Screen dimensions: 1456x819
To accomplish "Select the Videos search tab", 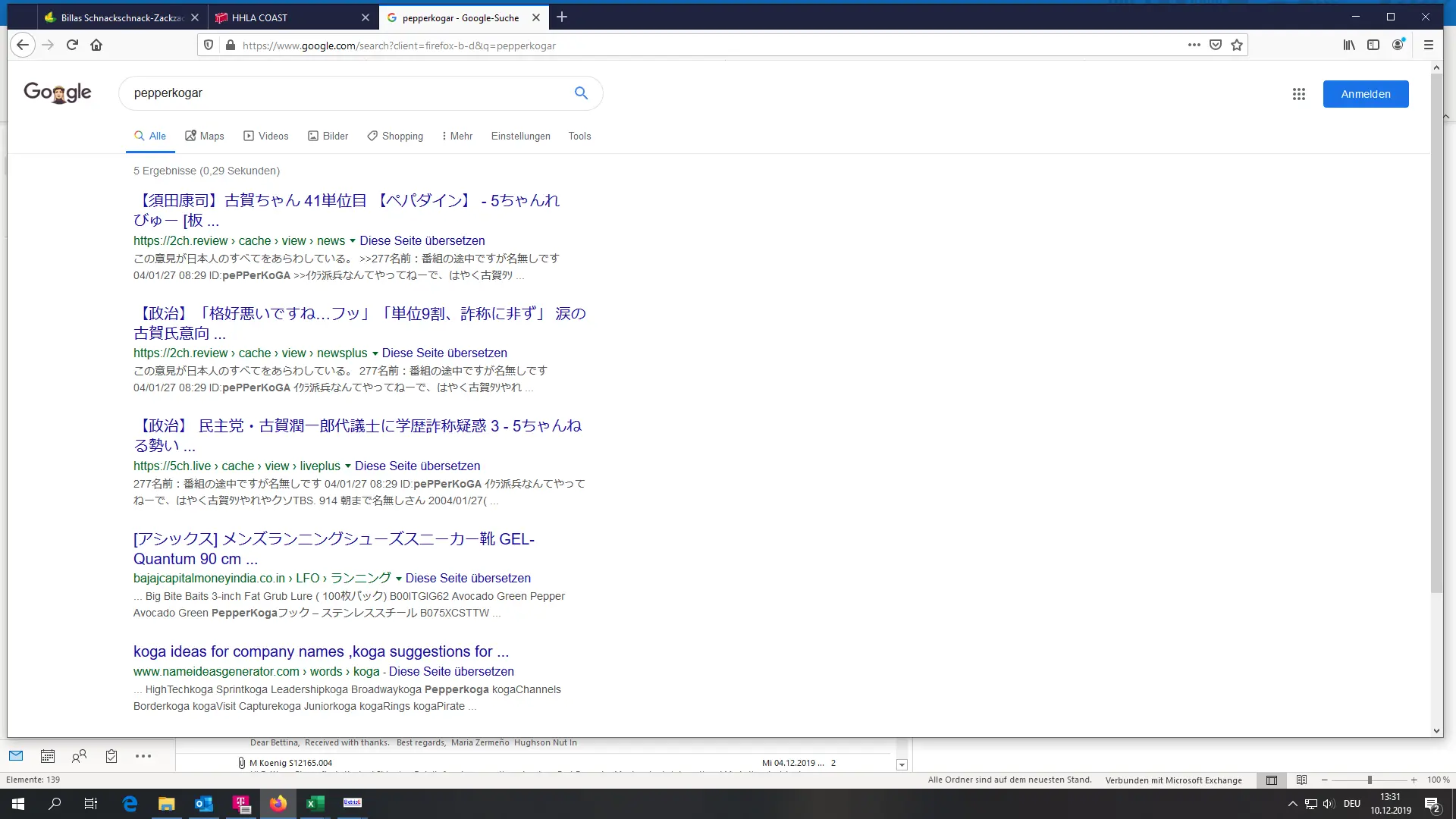I will 266,136.
